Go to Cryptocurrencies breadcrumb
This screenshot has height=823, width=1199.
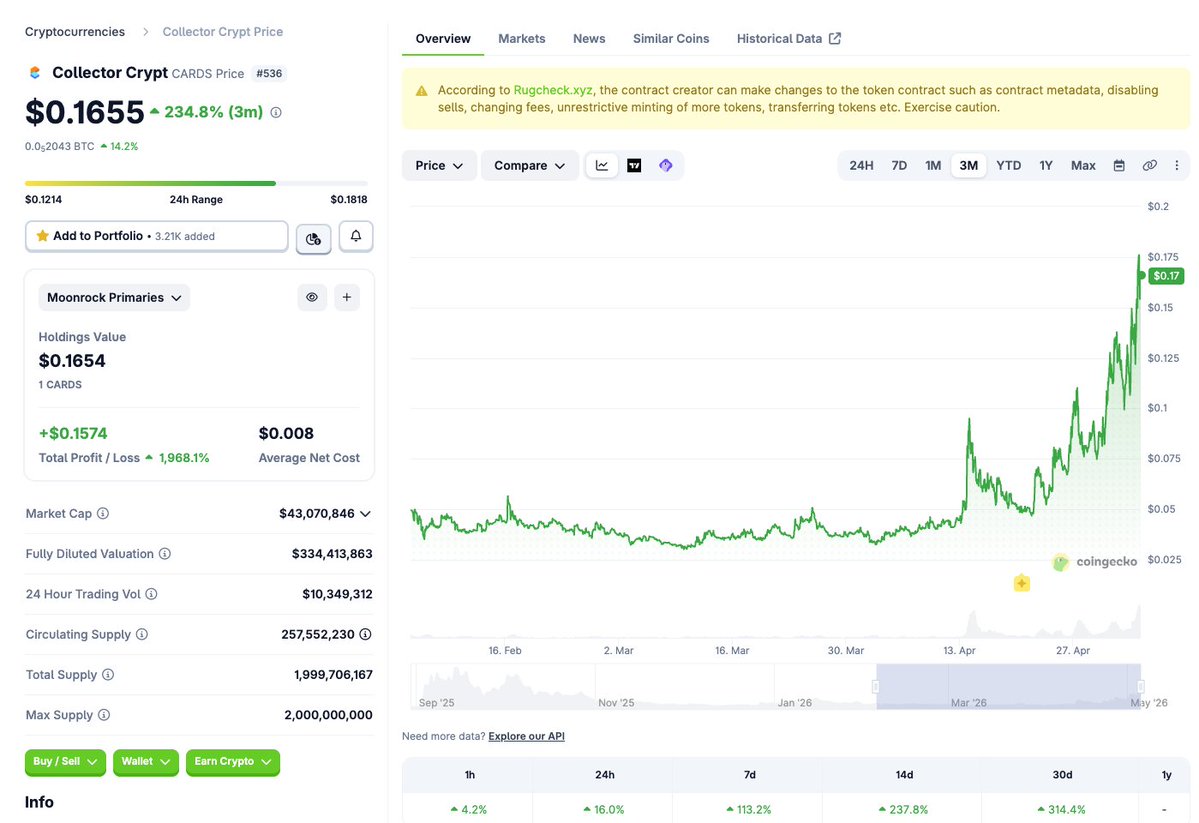[x=75, y=31]
